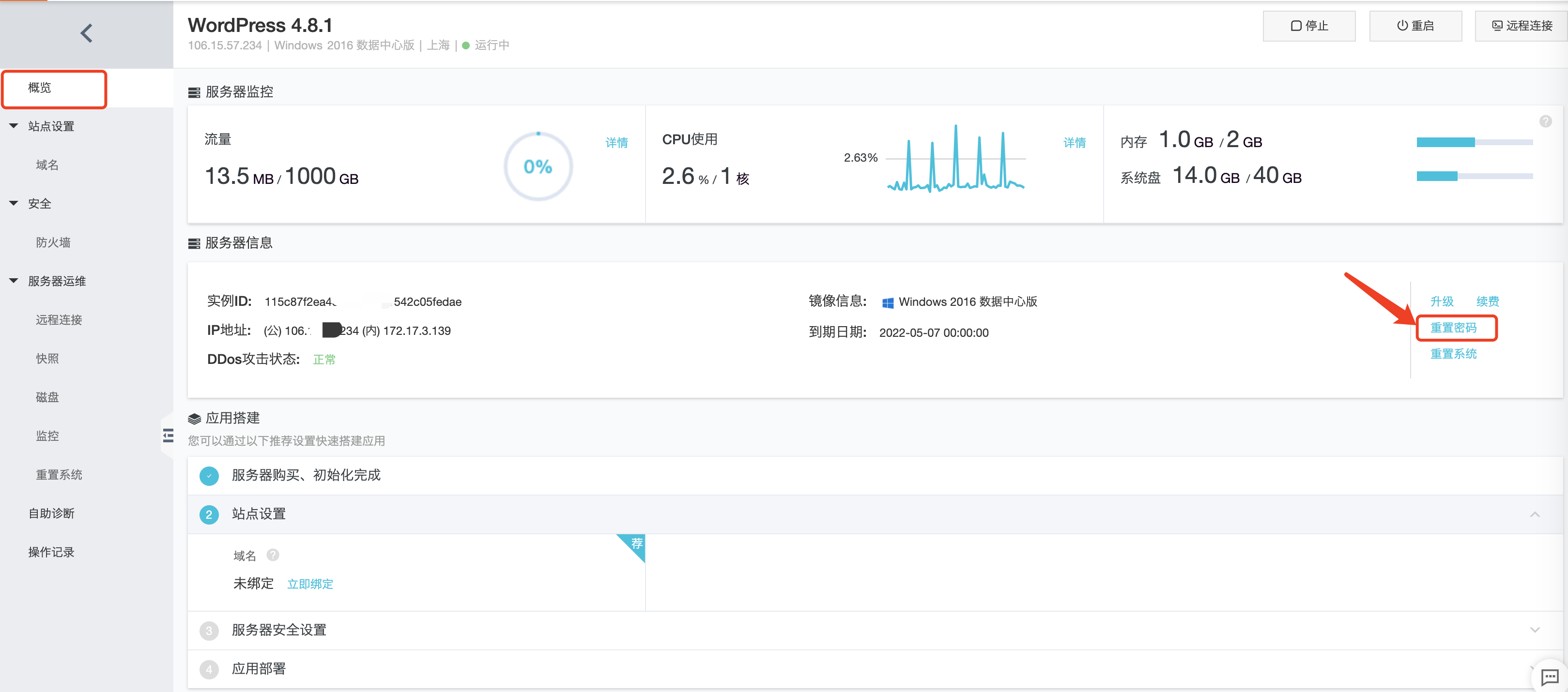Click the 停止 button
Screen dimensions: 1568x692
(1309, 26)
